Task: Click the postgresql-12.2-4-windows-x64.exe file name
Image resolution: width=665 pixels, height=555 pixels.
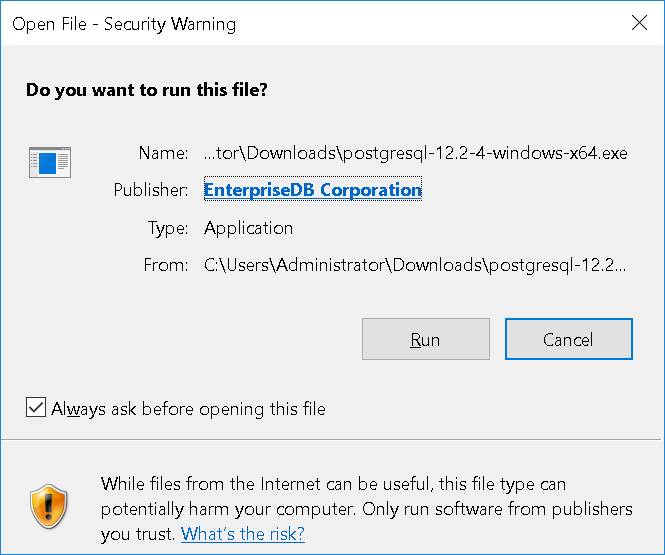Action: click(415, 153)
